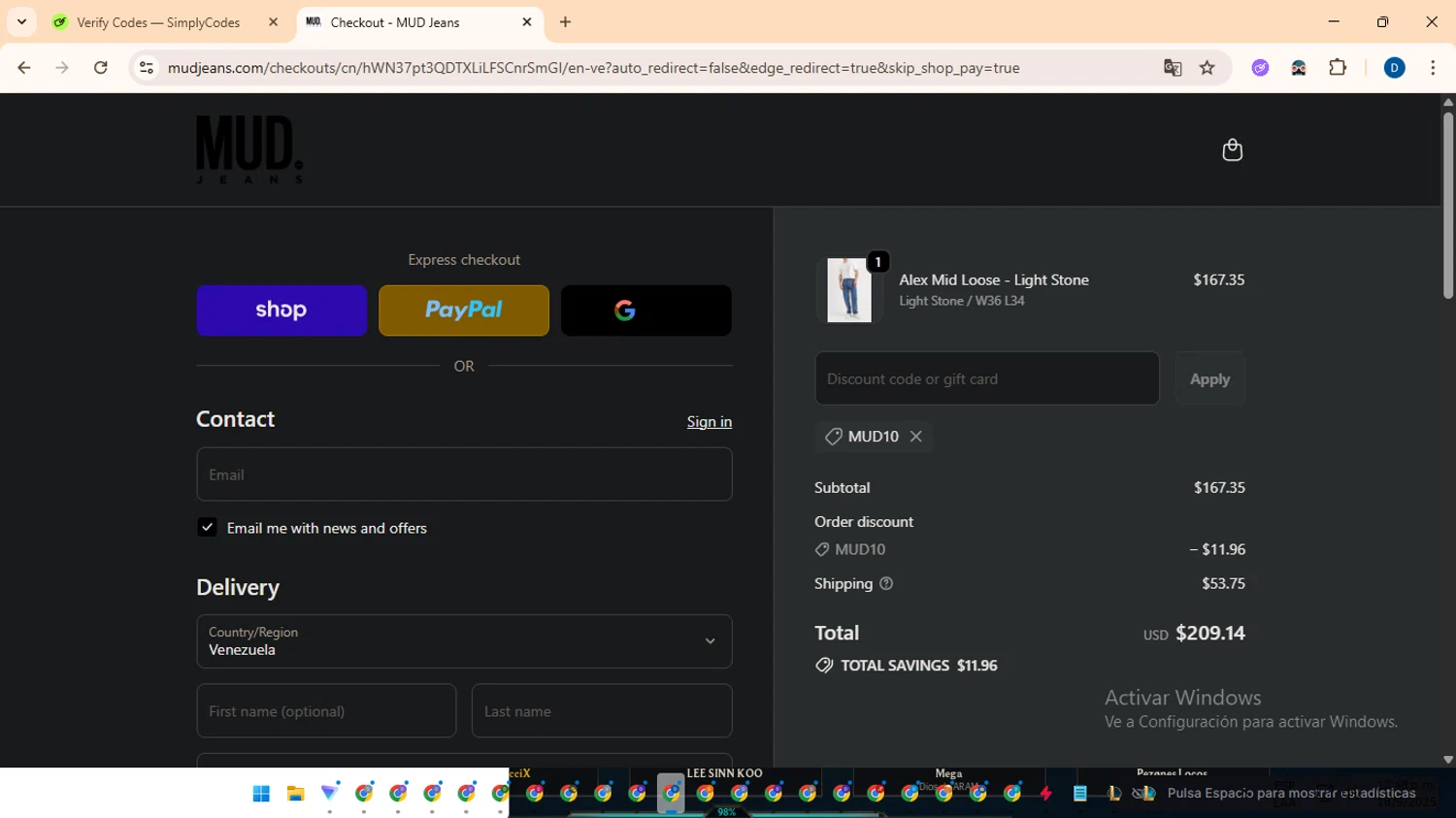Viewport: 1456px width, 818px height.
Task: Click the purple funnel taskbar app icon
Action: click(330, 794)
